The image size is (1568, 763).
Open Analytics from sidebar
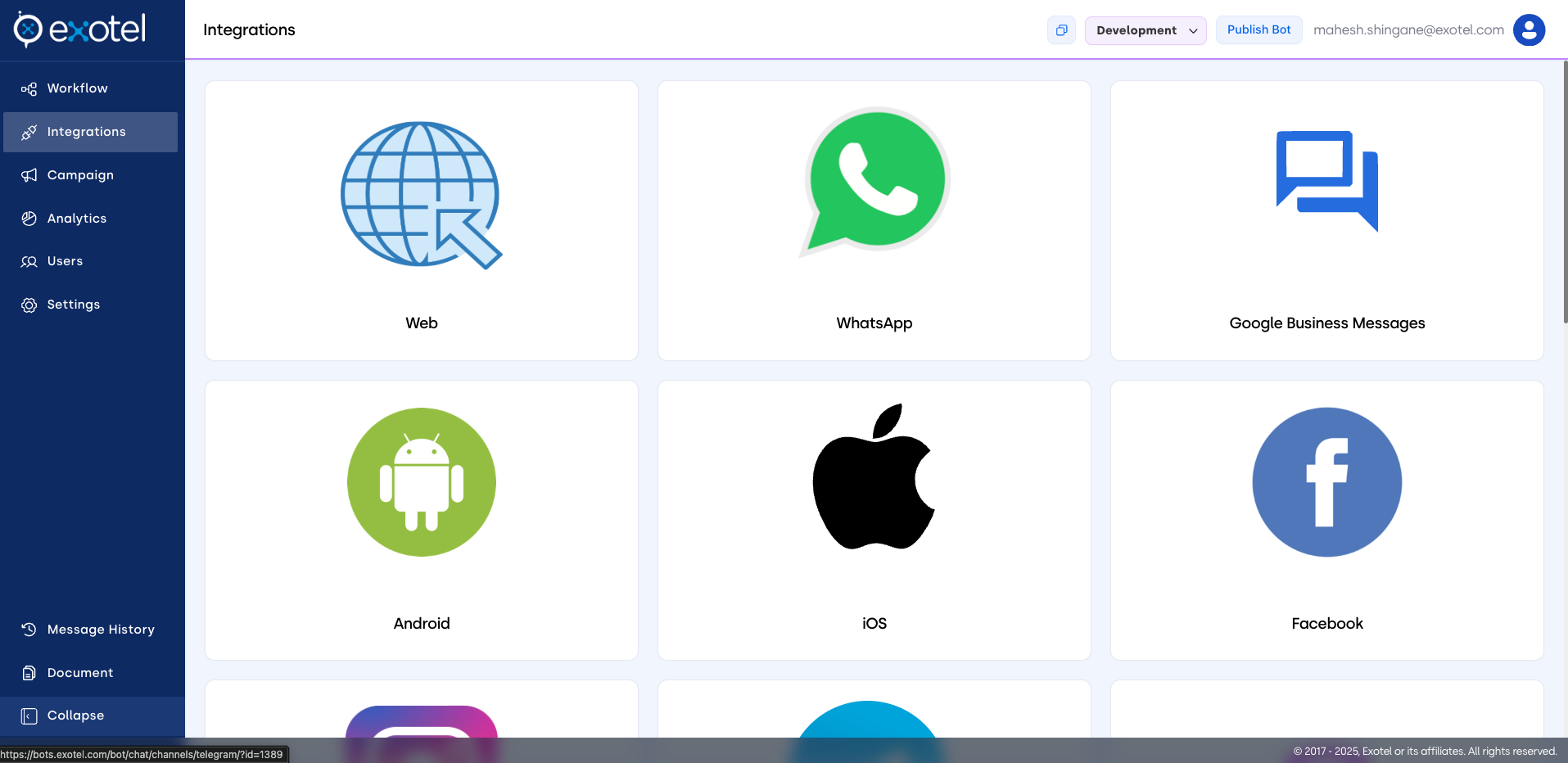click(x=90, y=219)
